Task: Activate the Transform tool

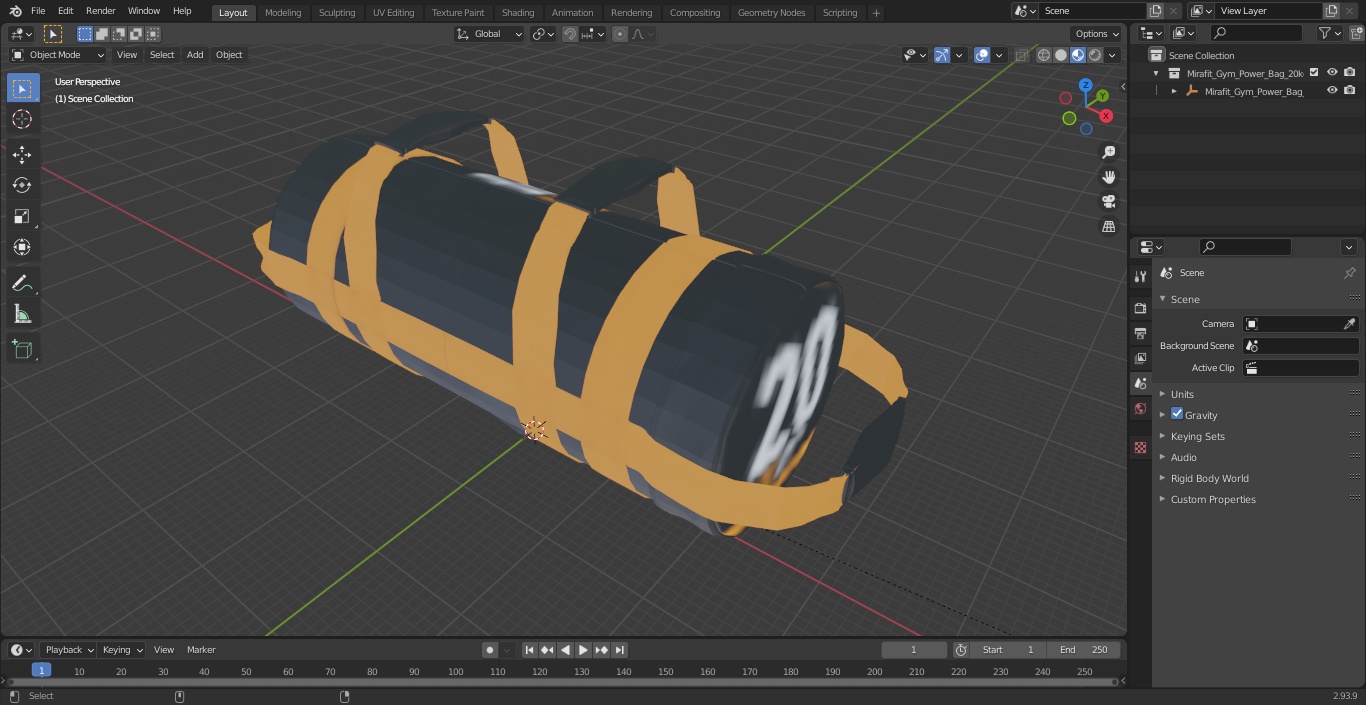Action: click(x=22, y=247)
